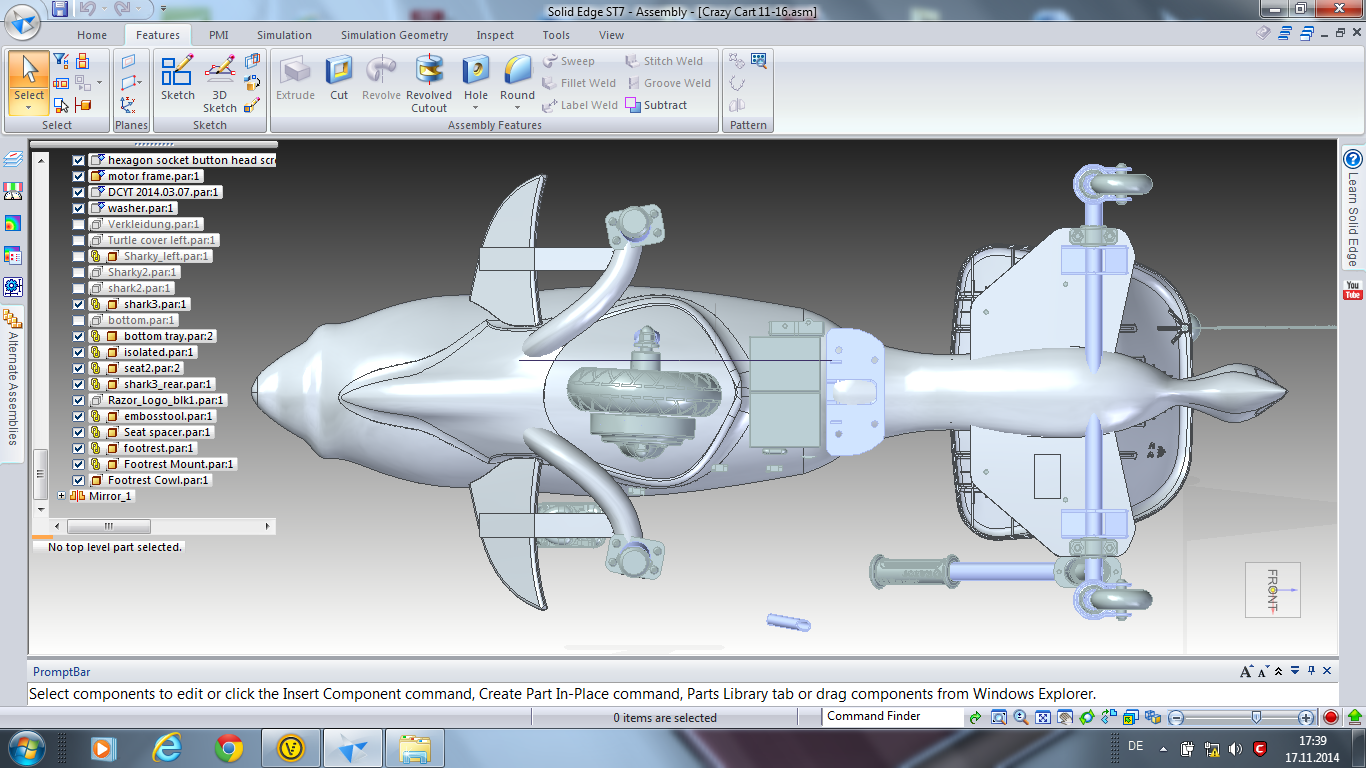Image resolution: width=1366 pixels, height=768 pixels.
Task: Click the Command Finder search field
Action: point(892,716)
